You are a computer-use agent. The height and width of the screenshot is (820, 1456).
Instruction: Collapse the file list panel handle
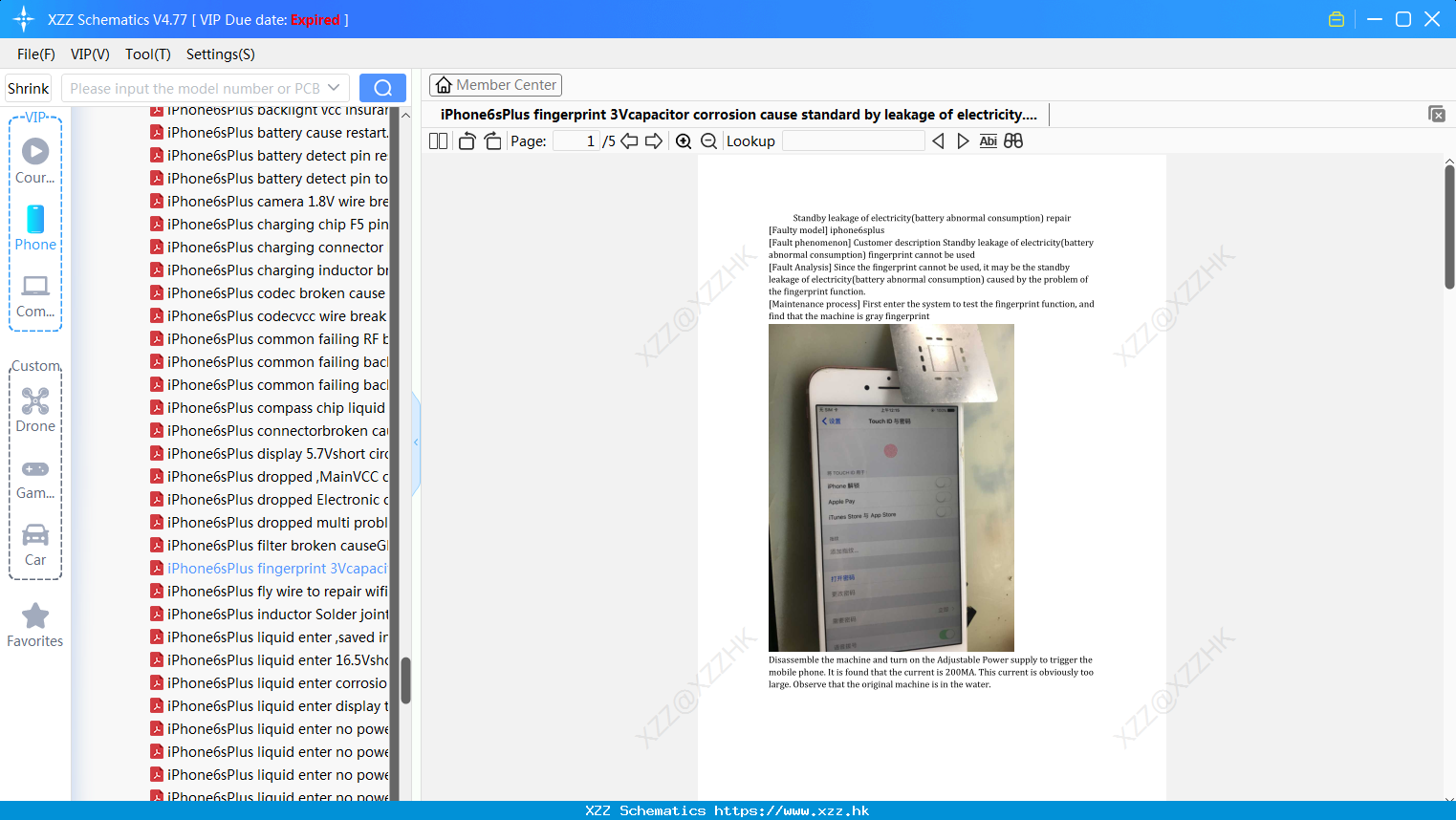pos(416,442)
